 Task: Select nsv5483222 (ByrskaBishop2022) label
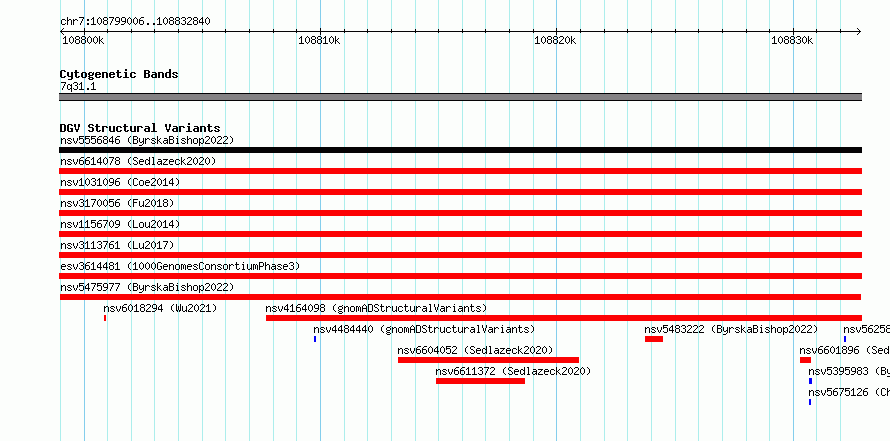click(x=731, y=329)
